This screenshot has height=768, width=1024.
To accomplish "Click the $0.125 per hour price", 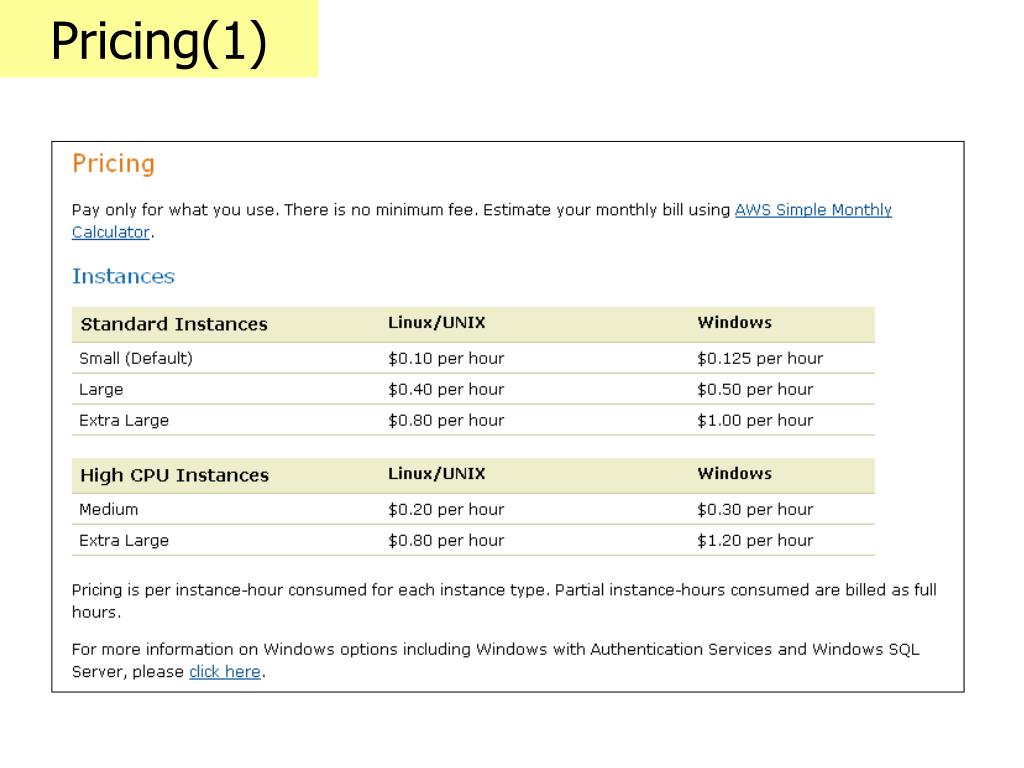I will [760, 359].
